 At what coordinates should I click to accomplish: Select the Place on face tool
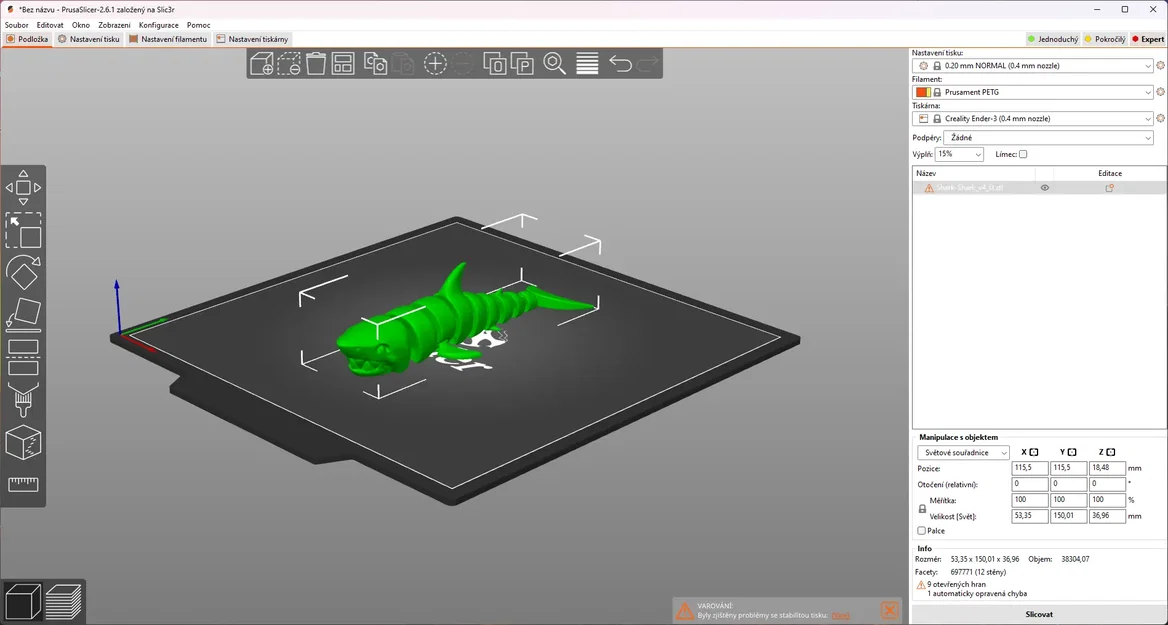[23, 314]
